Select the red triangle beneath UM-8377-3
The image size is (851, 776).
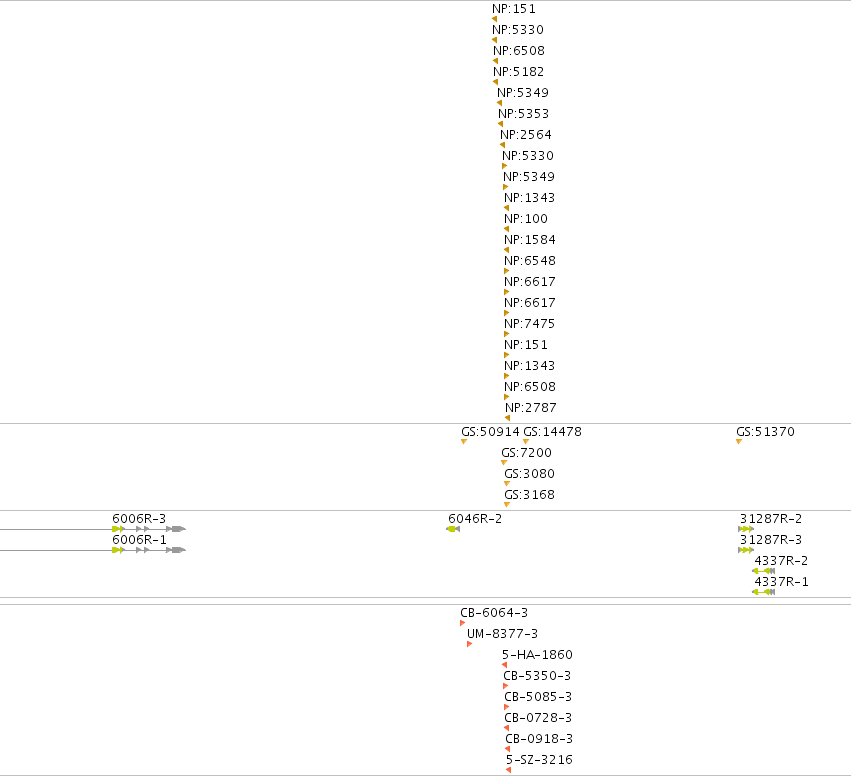click(x=469, y=644)
